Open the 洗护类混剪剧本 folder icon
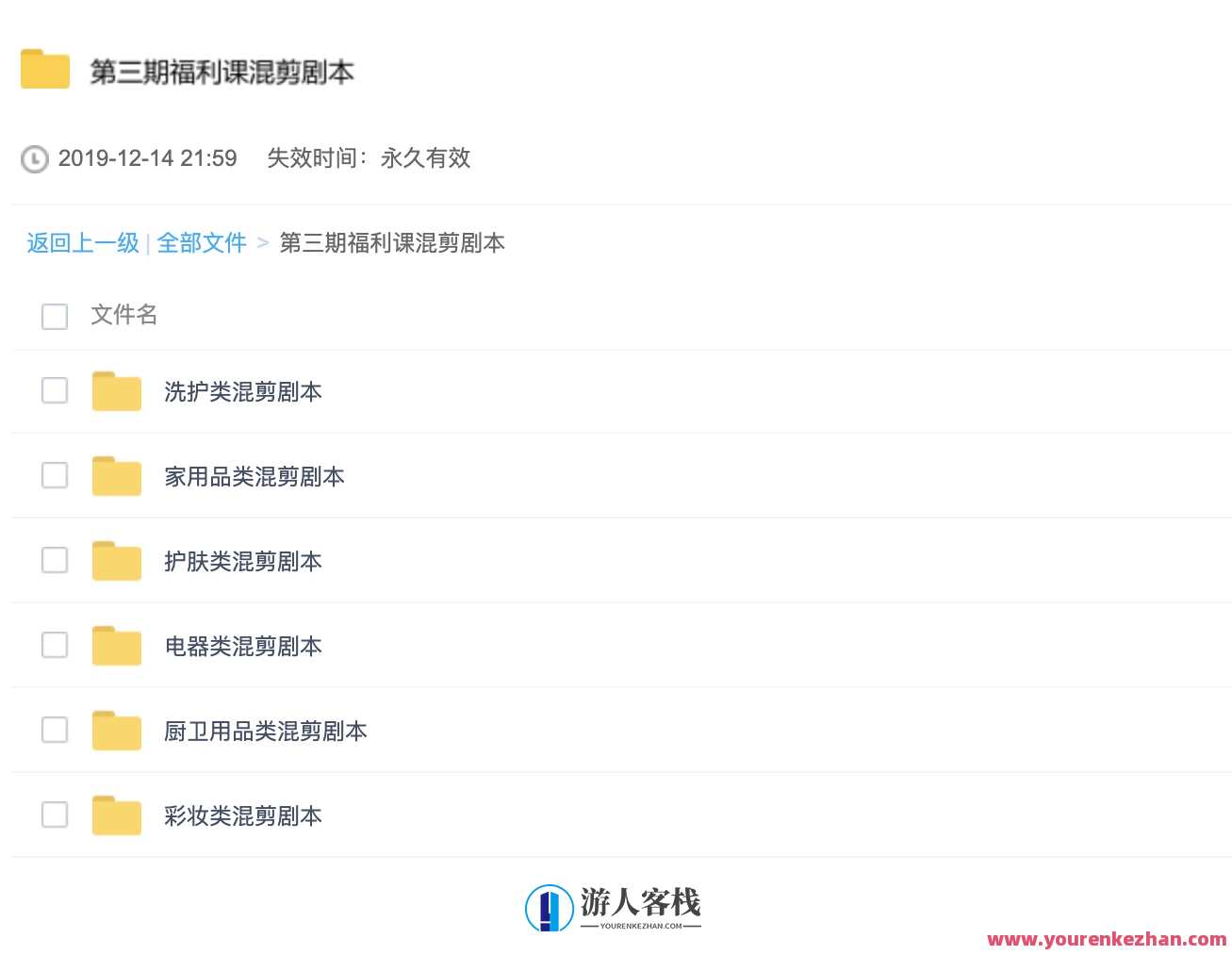Viewport: 1232px width, 955px height. point(116,390)
